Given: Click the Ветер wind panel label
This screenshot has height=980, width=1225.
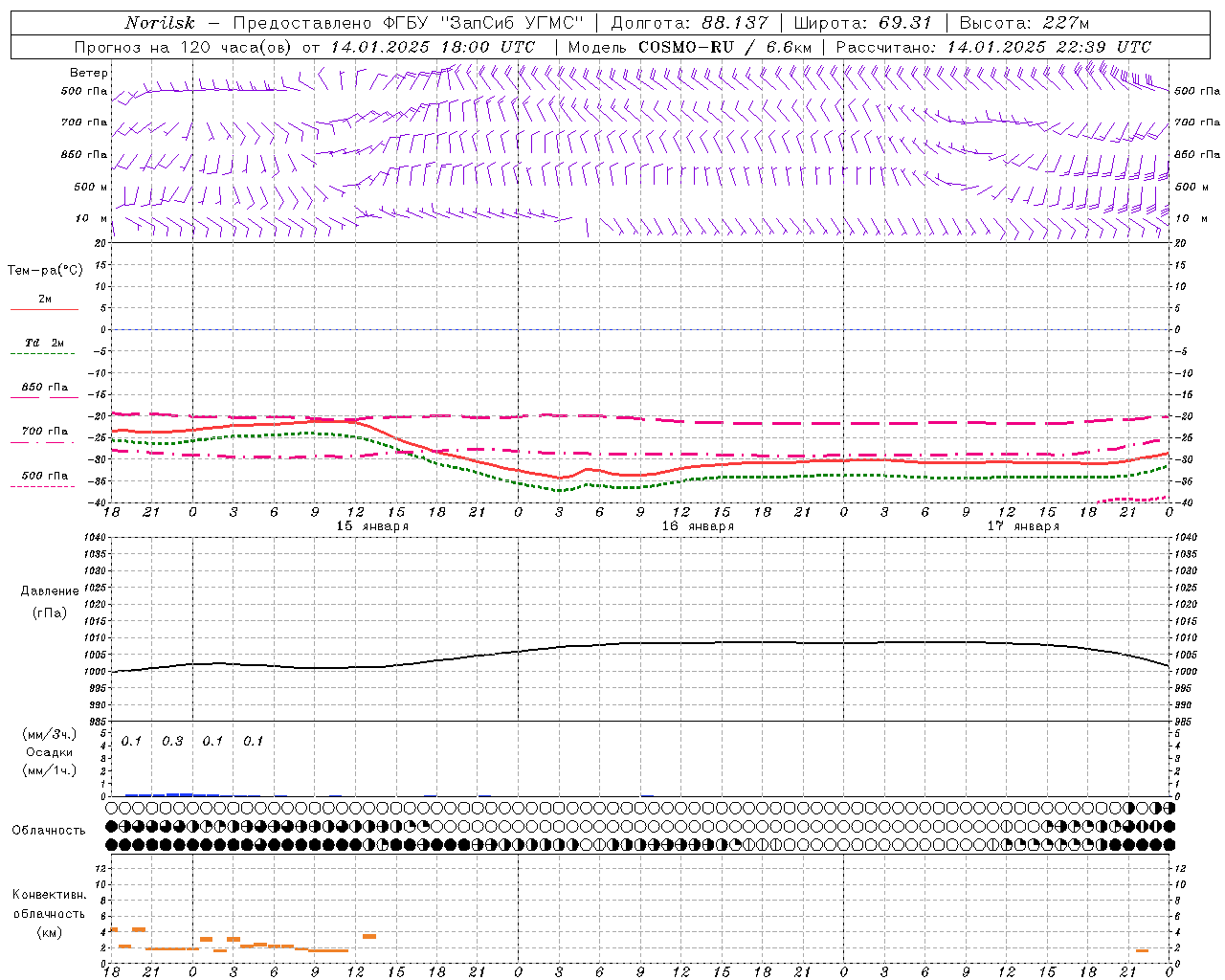Looking at the screenshot, I should pyautogui.click(x=89, y=73).
